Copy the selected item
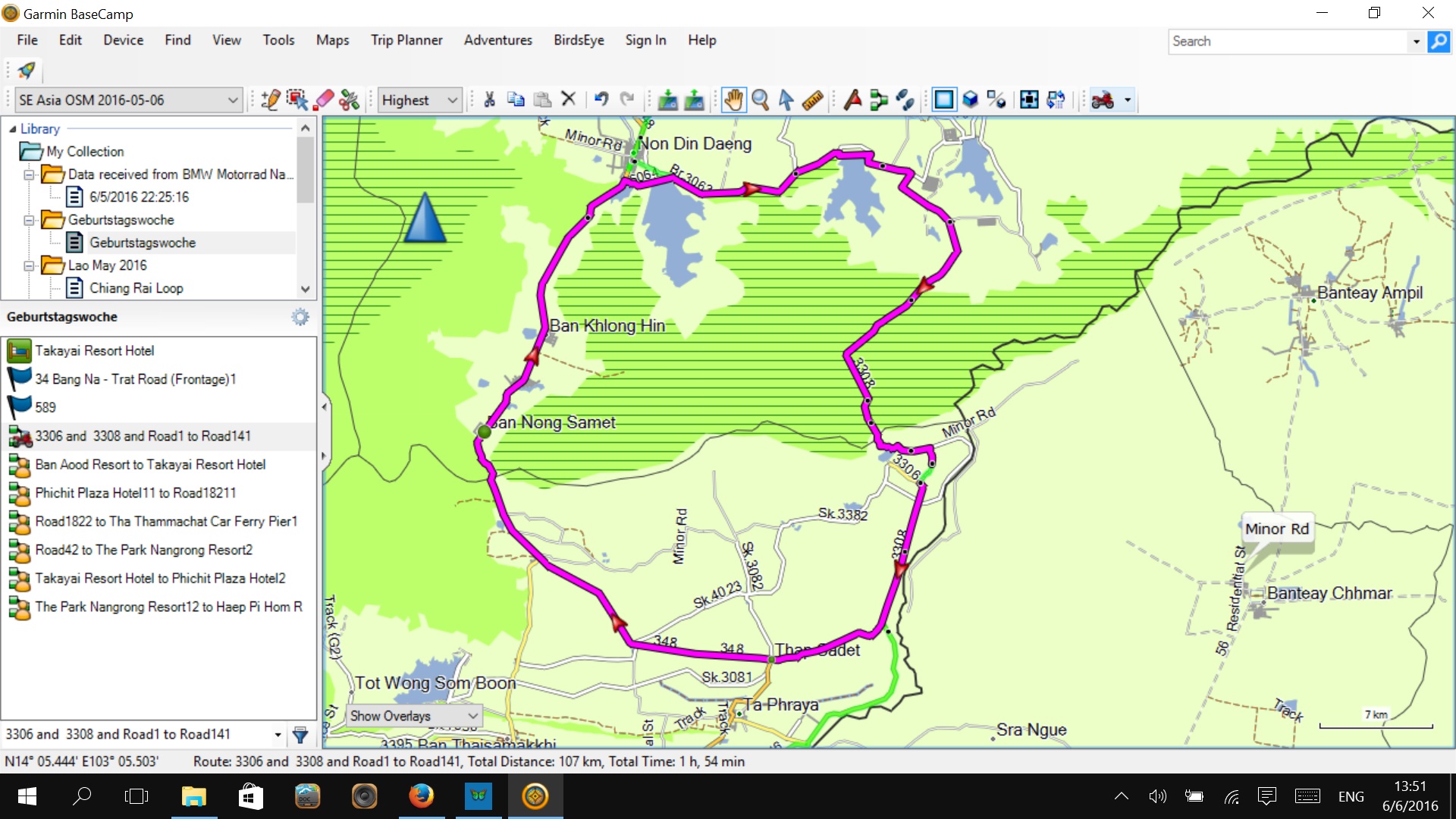The width and height of the screenshot is (1456, 819). tap(516, 99)
